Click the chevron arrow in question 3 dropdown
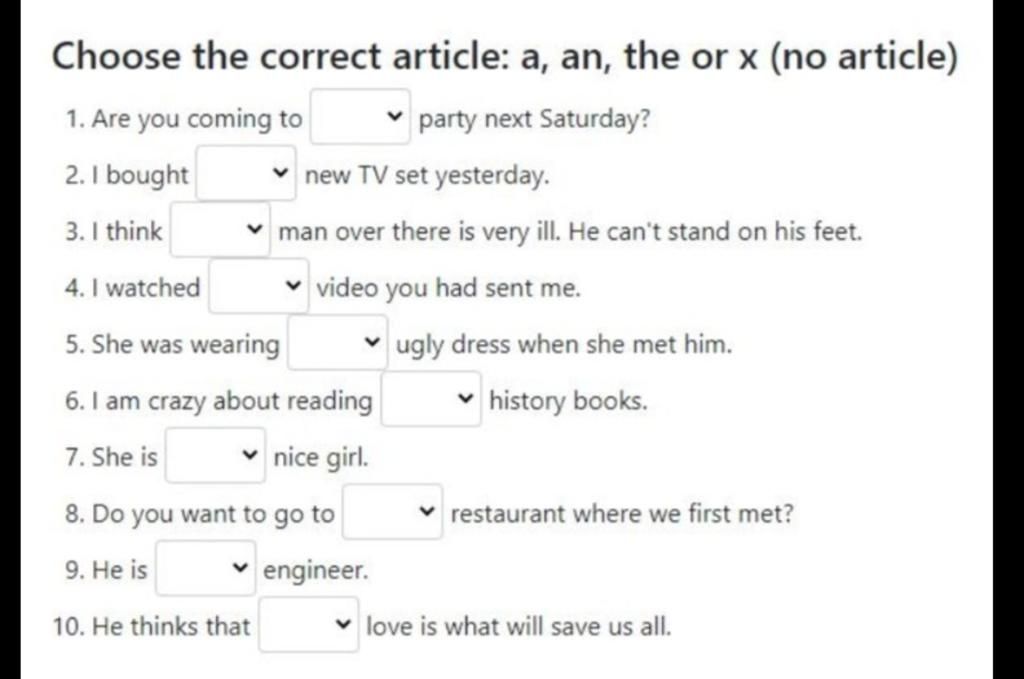This screenshot has width=1024, height=679. [255, 229]
